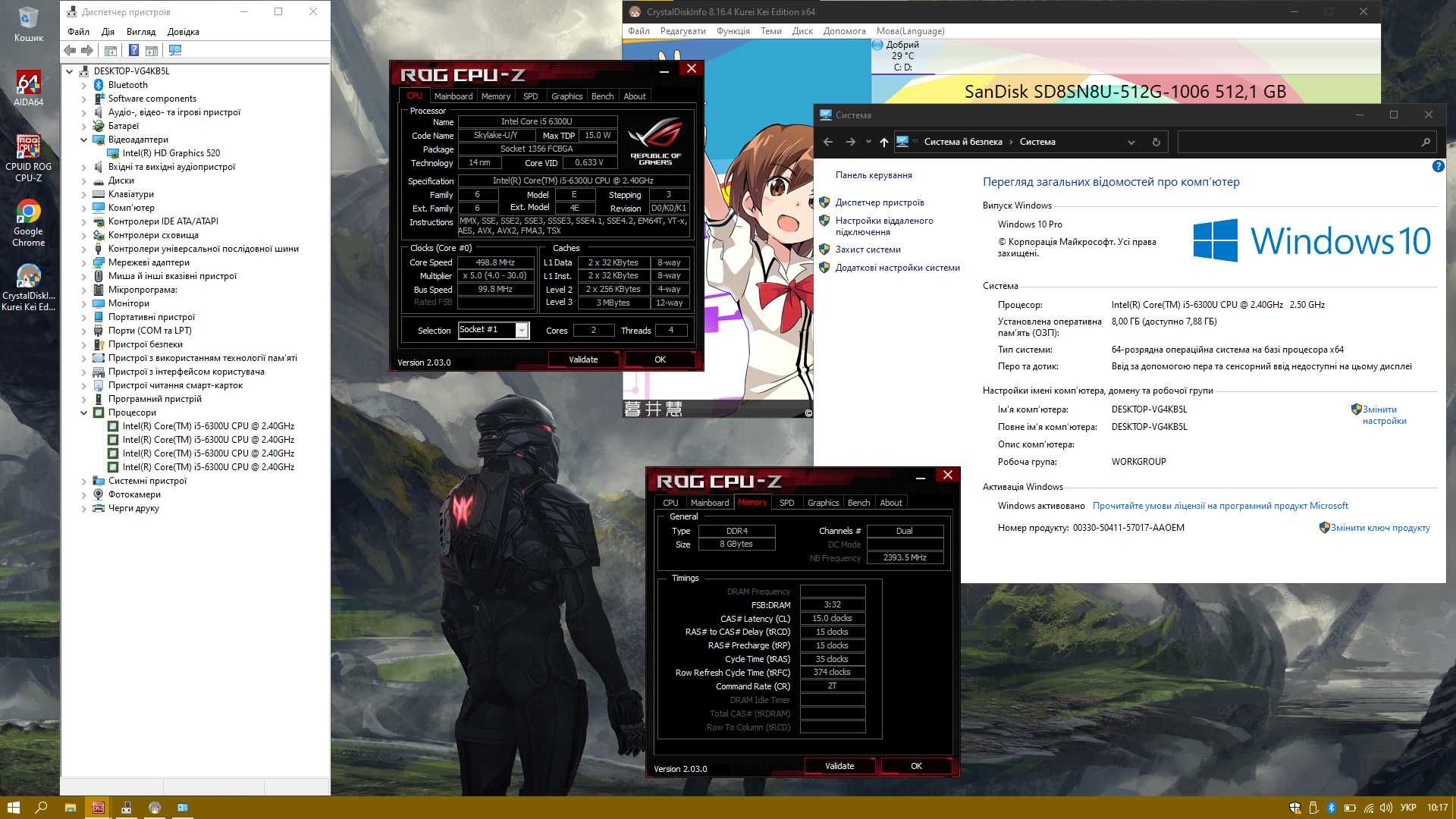Click Validate button in CPU-Z processor window
The image size is (1456, 819).
pyautogui.click(x=583, y=359)
